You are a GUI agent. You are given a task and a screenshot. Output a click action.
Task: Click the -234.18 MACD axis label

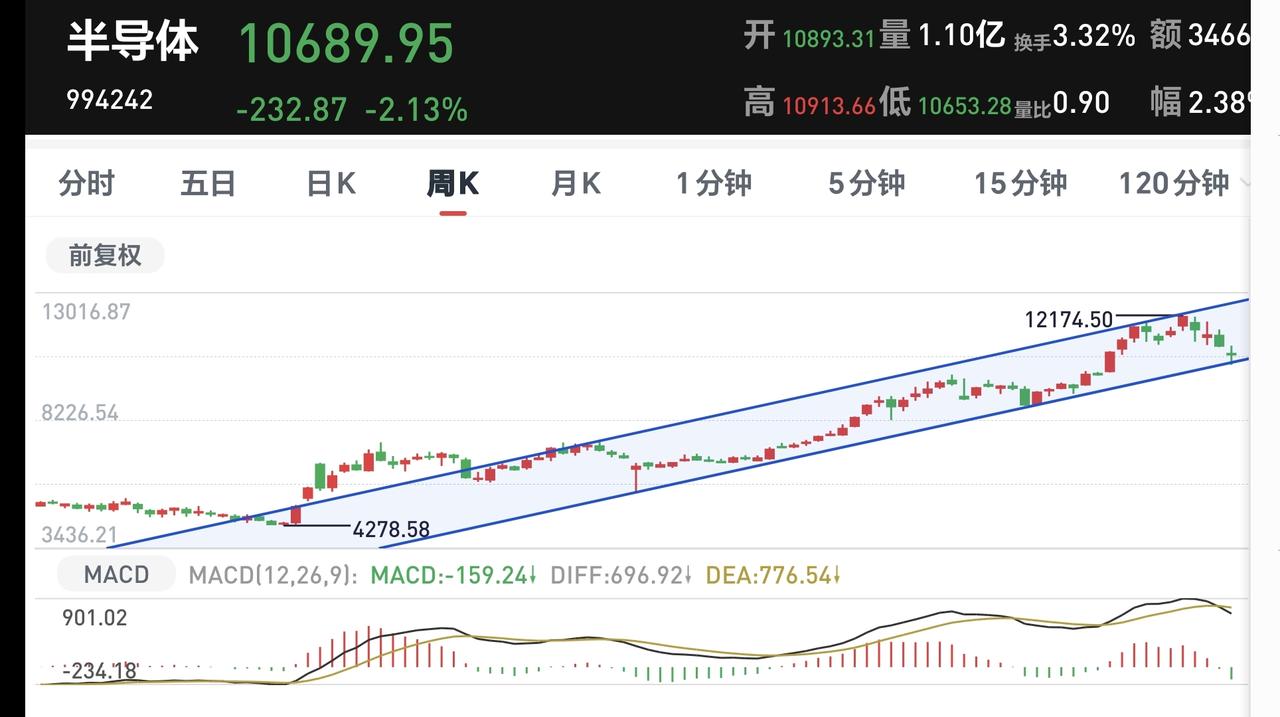(x=98, y=671)
